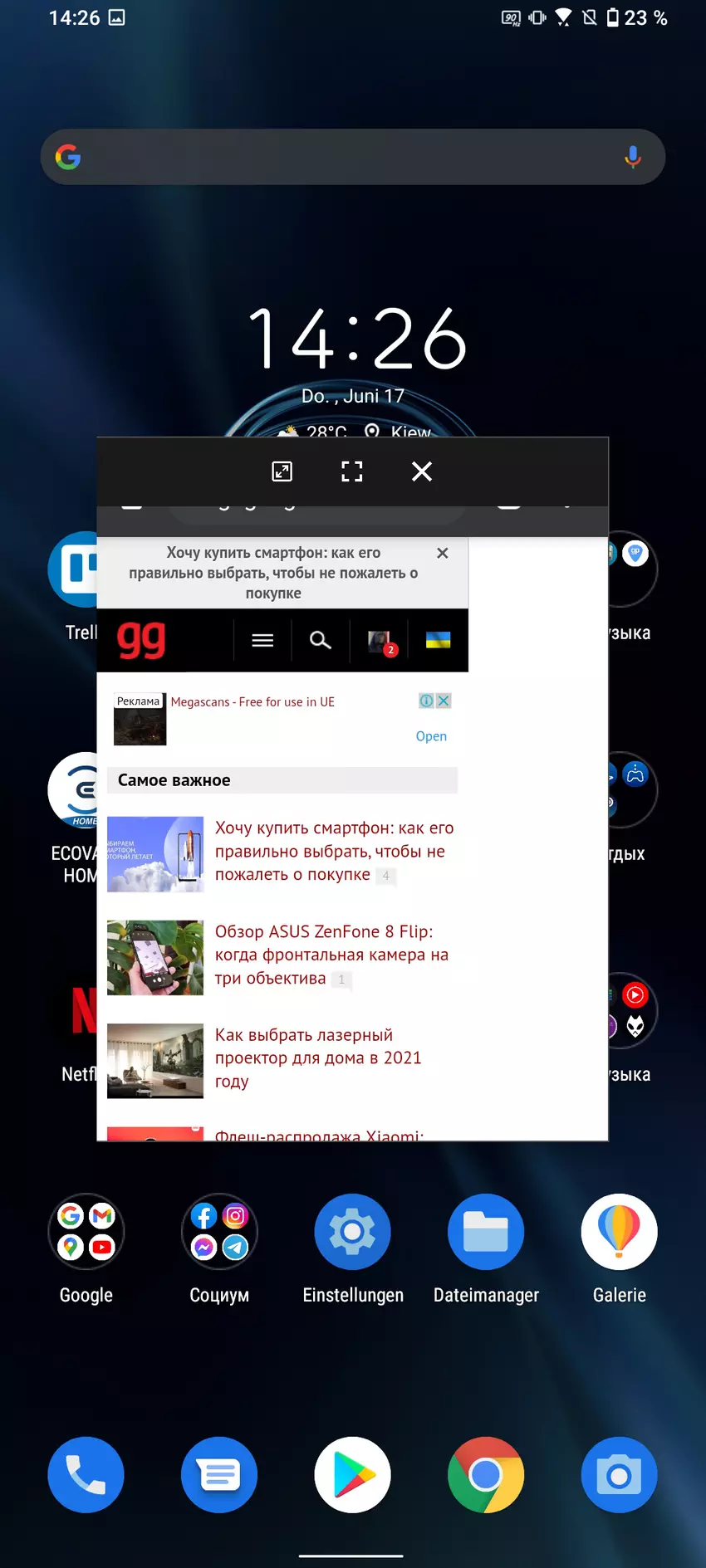The image size is (706, 1568).
Task: Expand the Google apps folder
Action: point(86,1232)
